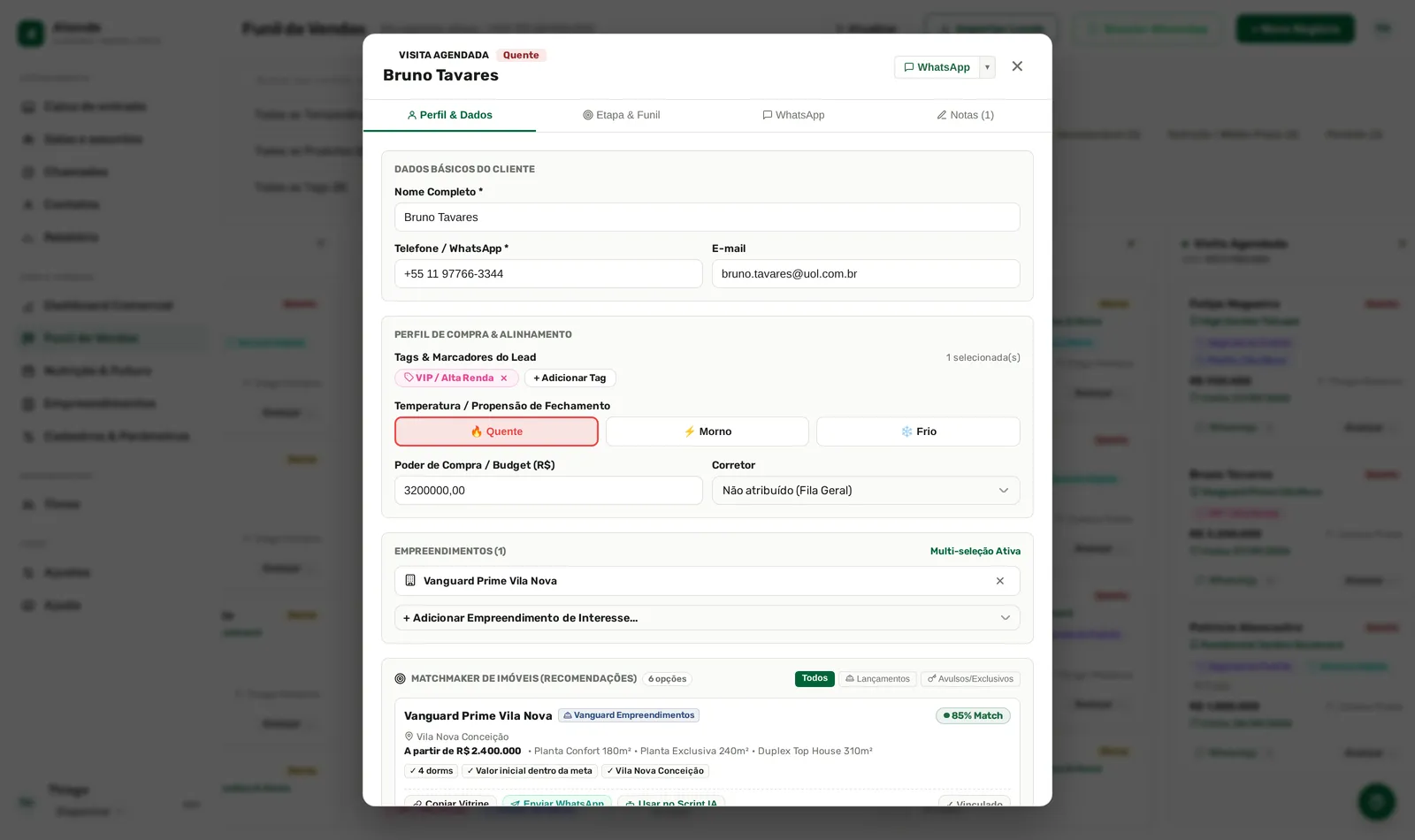
Task: Click the building icon beside Vanguard Prime Vila Nova
Action: pyautogui.click(x=410, y=581)
